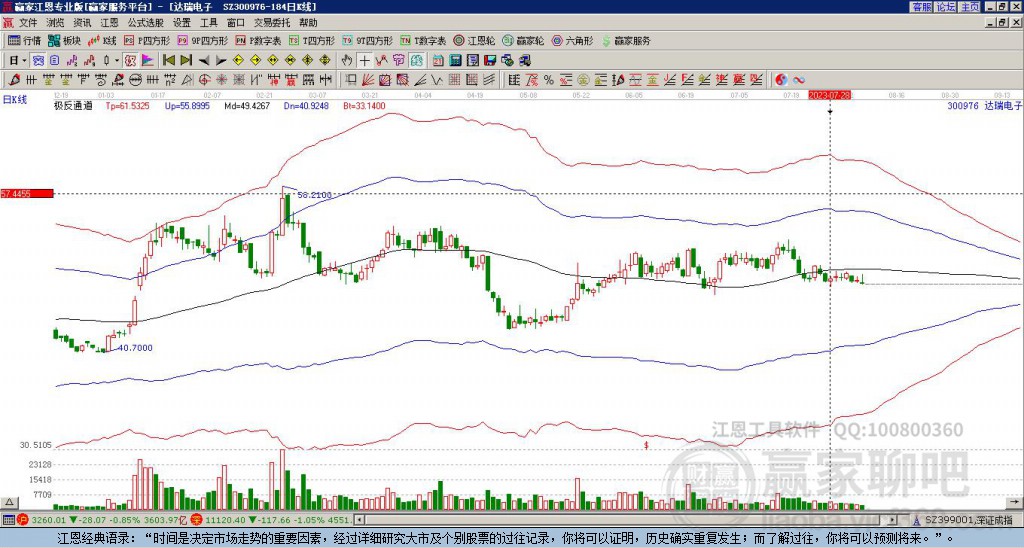Viewport: 1024px width, 548px height.
Task: Open the 六角形 hexagon tool
Action: (573, 40)
